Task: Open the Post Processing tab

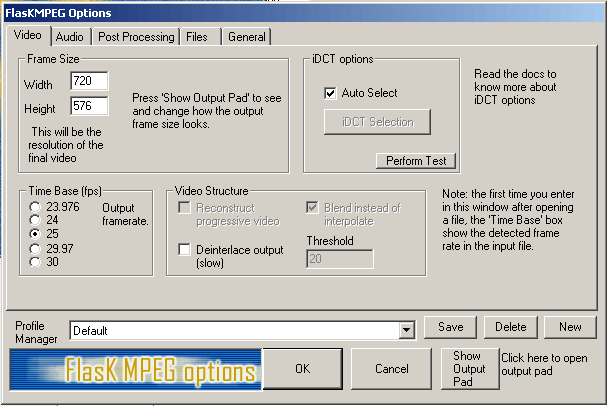Action: (136, 37)
